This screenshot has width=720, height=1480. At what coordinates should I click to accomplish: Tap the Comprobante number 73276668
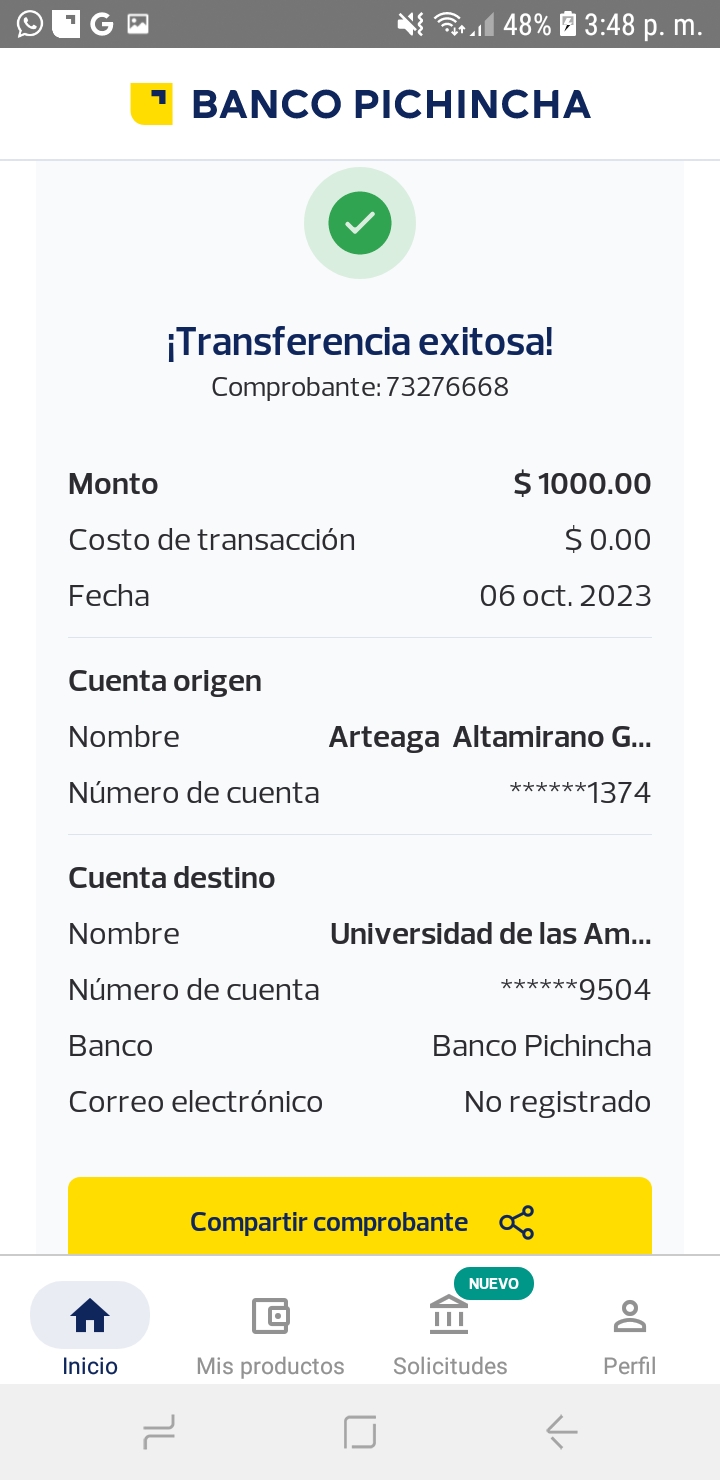pyautogui.click(x=447, y=387)
